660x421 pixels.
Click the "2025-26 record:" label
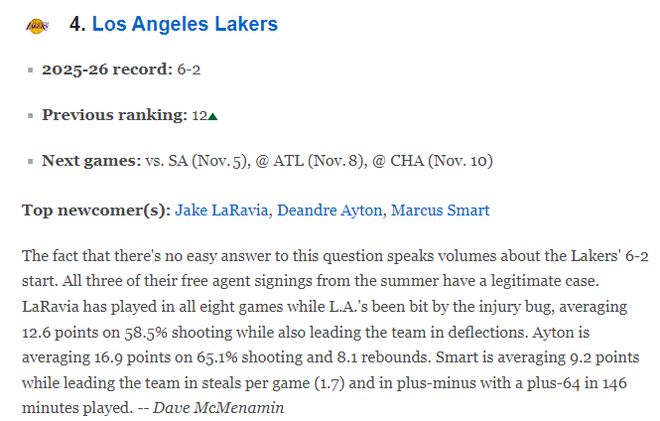107,70
